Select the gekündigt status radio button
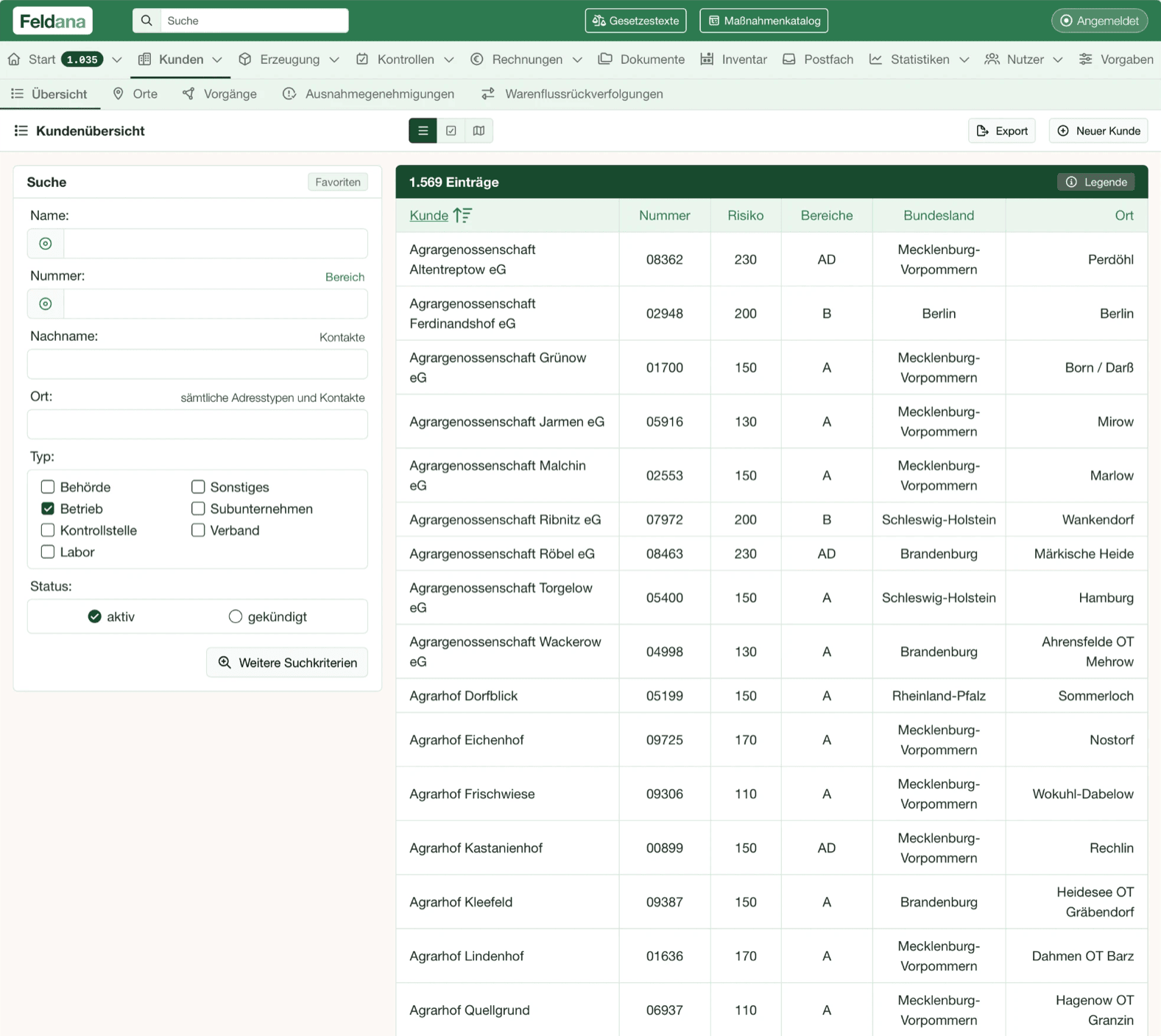 pyautogui.click(x=236, y=616)
